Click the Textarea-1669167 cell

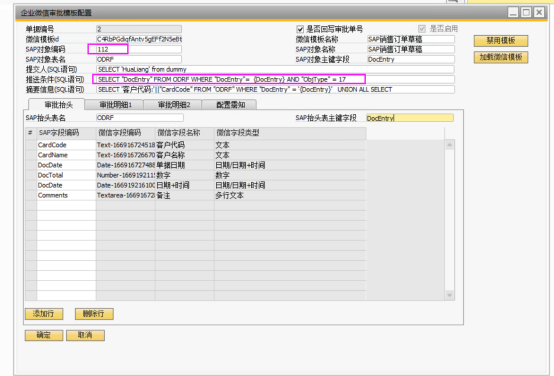click(x=125, y=195)
